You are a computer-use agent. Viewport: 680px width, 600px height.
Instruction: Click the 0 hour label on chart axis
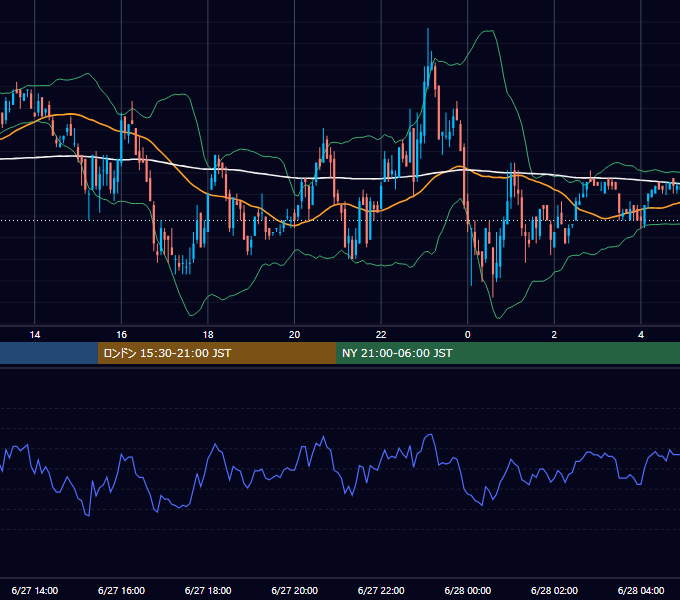point(468,335)
